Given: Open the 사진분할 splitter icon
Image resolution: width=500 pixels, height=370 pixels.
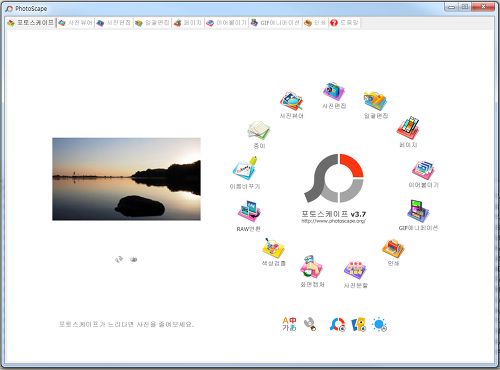Looking at the screenshot, I should [x=355, y=270].
